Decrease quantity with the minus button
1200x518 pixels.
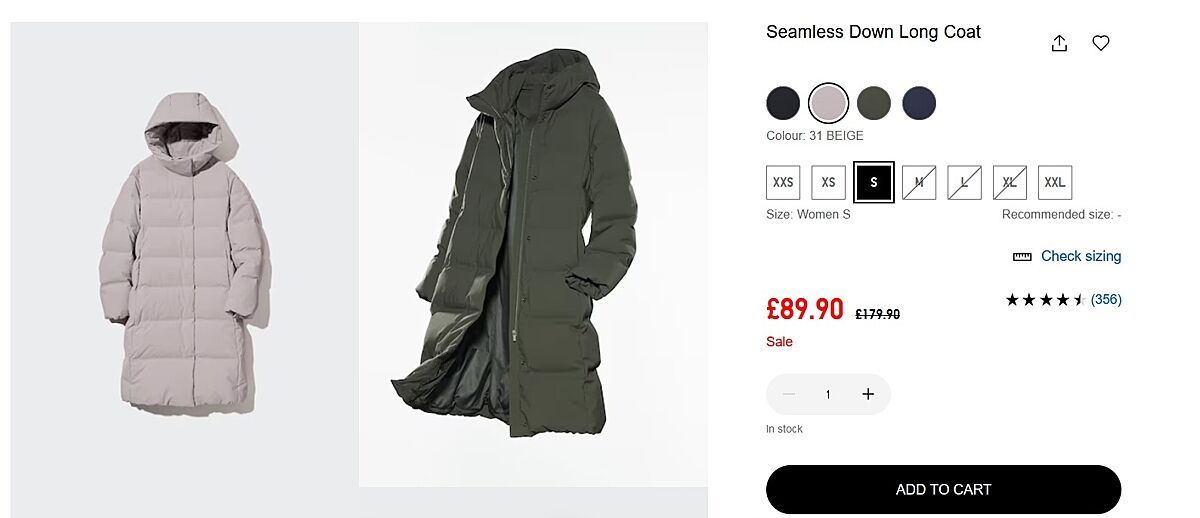click(788, 394)
